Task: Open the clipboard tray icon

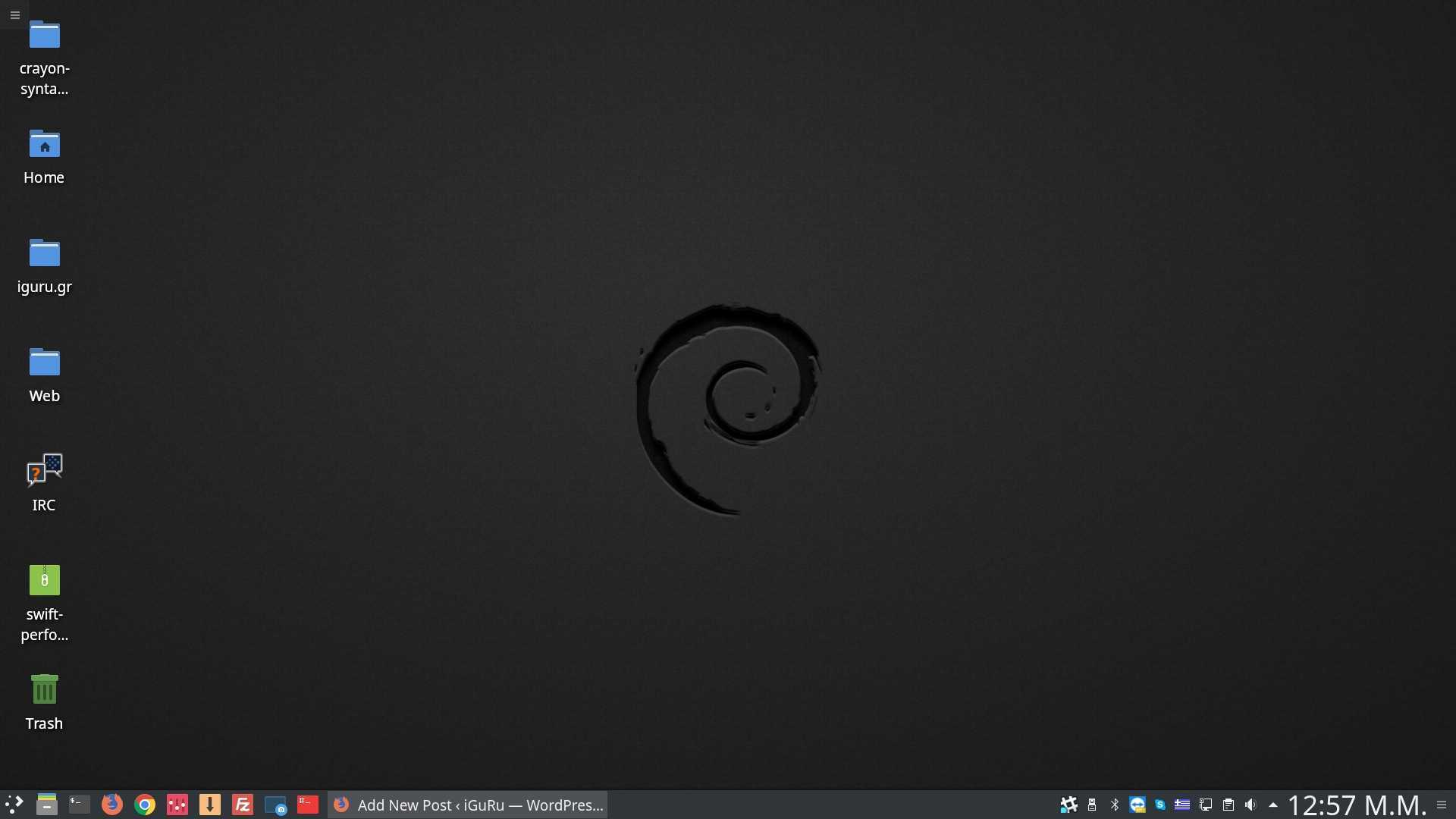Action: [1228, 805]
